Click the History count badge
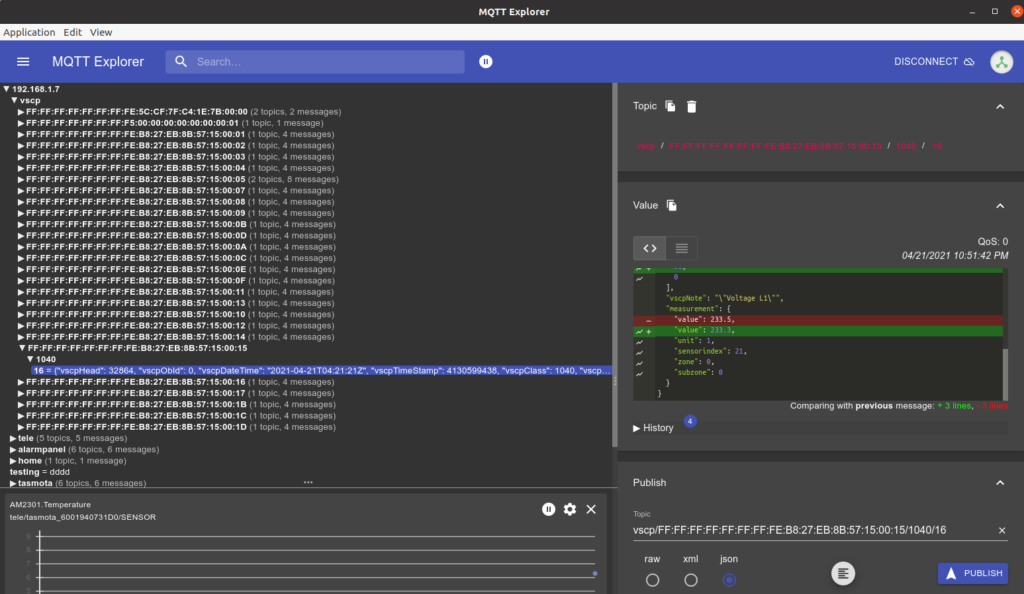 tap(690, 421)
